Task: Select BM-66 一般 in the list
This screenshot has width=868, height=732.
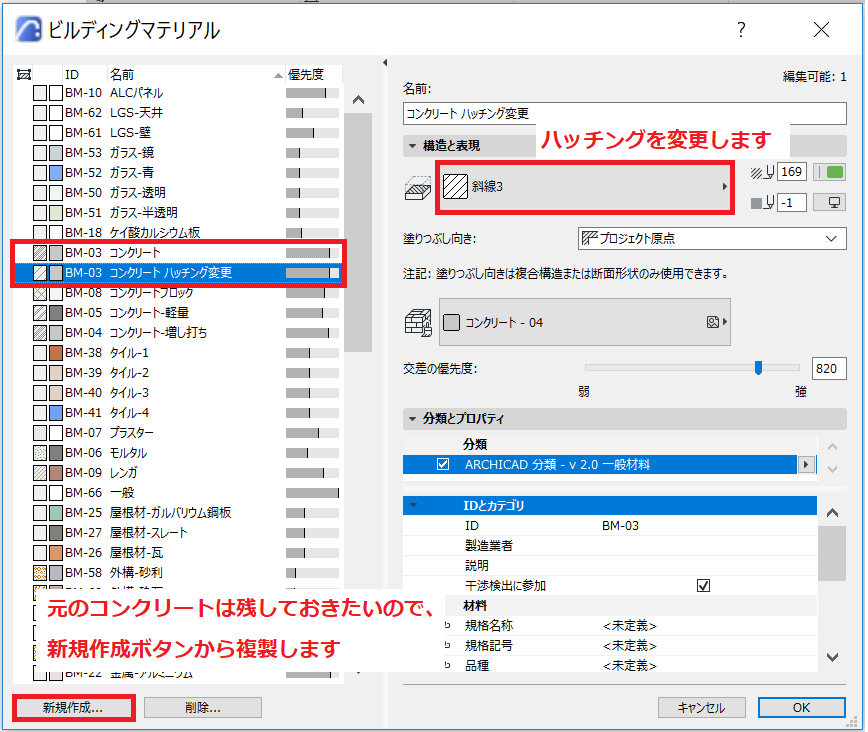Action: pos(177,493)
